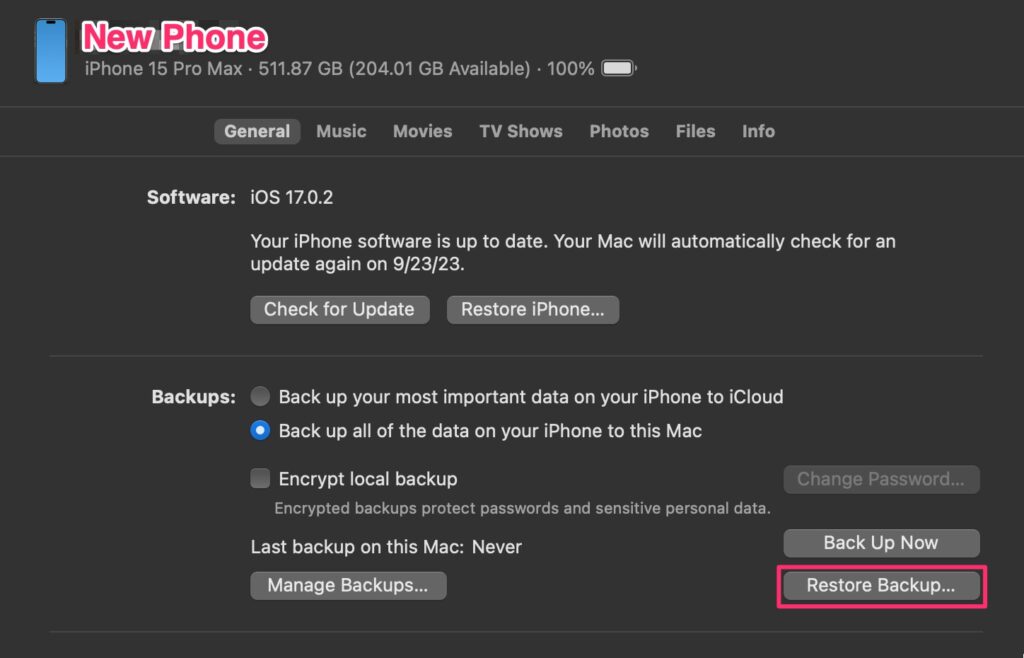Open the Manage Backups dialog
Viewport: 1024px width, 658px height.
348,585
